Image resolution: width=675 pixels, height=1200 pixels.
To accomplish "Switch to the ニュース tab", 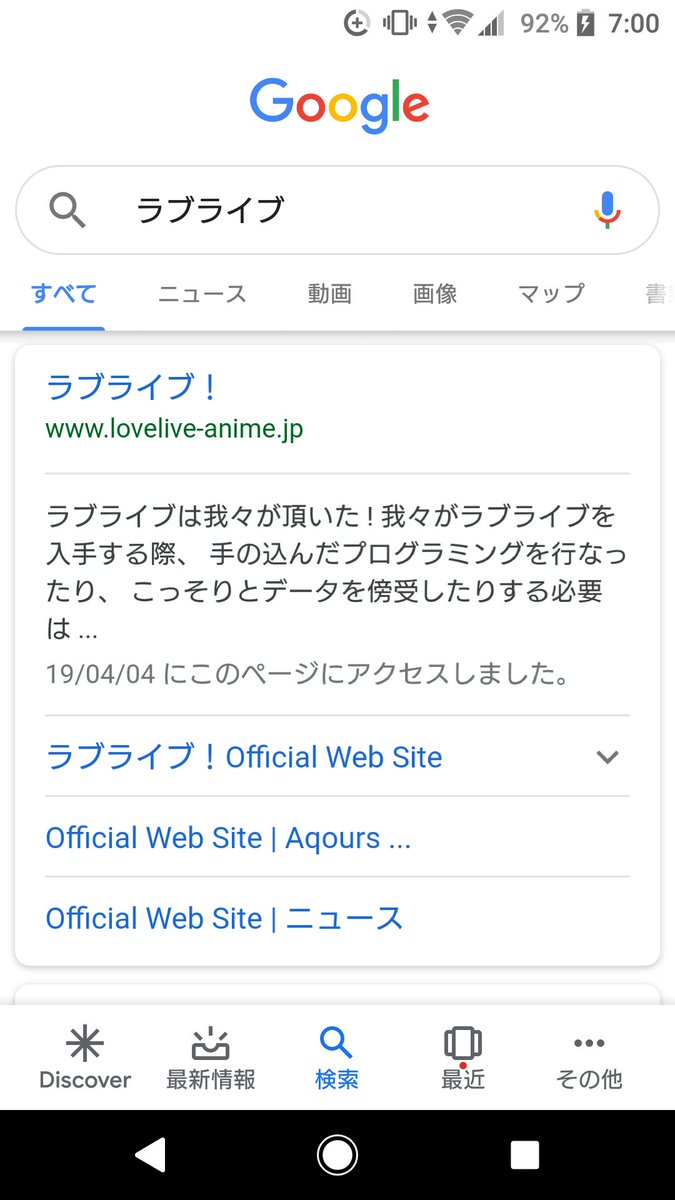I will [x=202, y=294].
